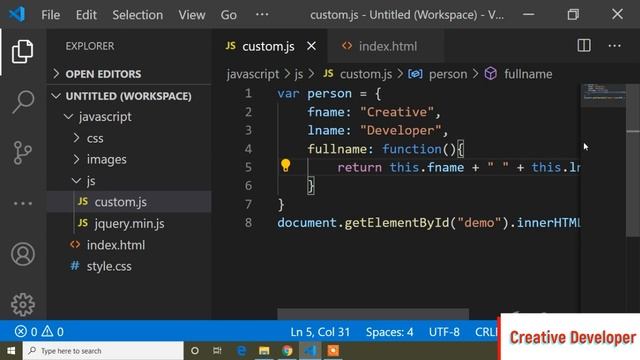Open index.html from the explorer tree
The height and width of the screenshot is (360, 640).
coord(129,245)
